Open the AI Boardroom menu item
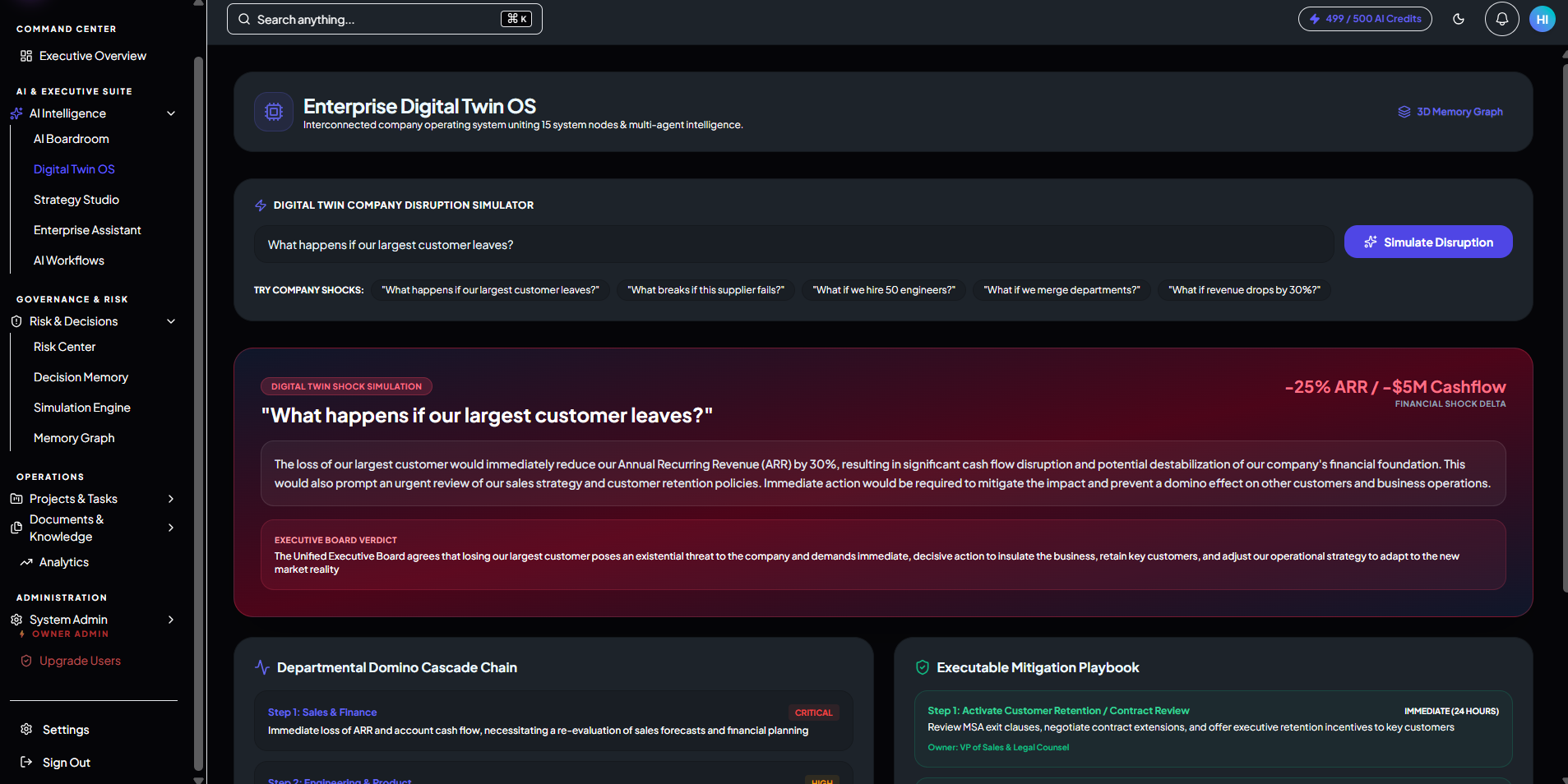 (72, 139)
